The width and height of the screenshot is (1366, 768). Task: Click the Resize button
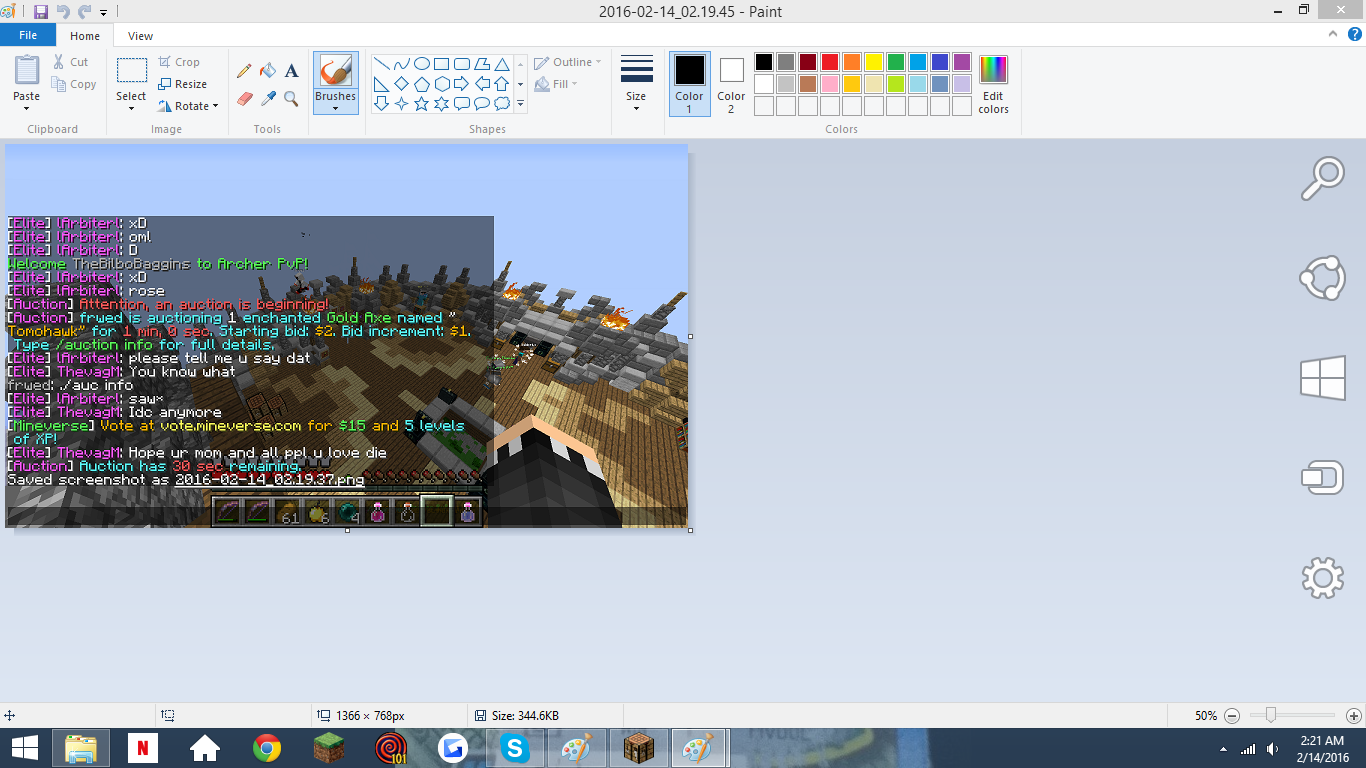tap(183, 84)
